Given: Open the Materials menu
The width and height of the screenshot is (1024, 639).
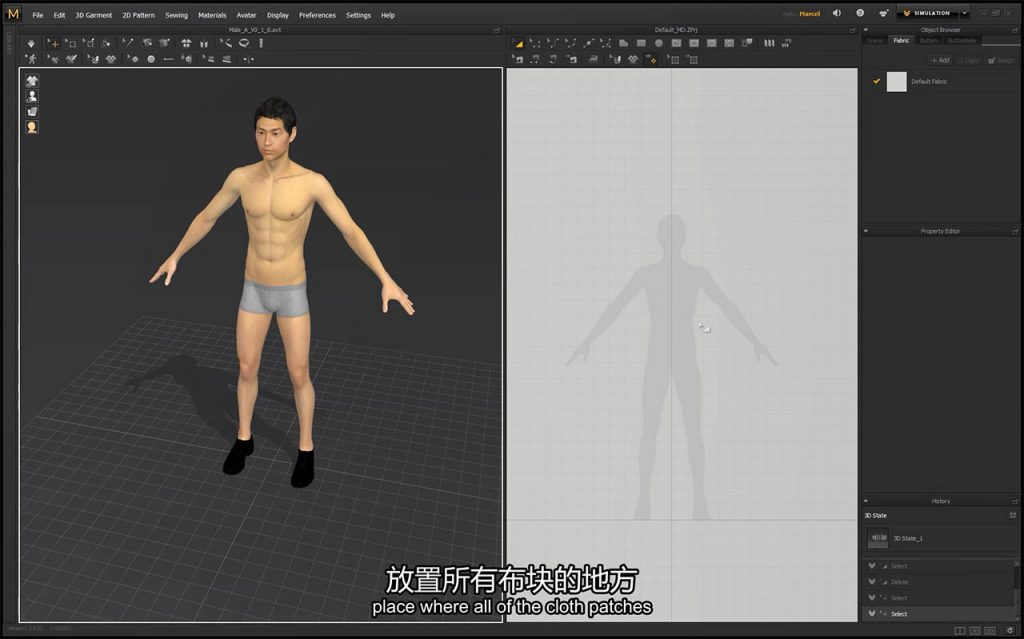Looking at the screenshot, I should click(x=212, y=15).
